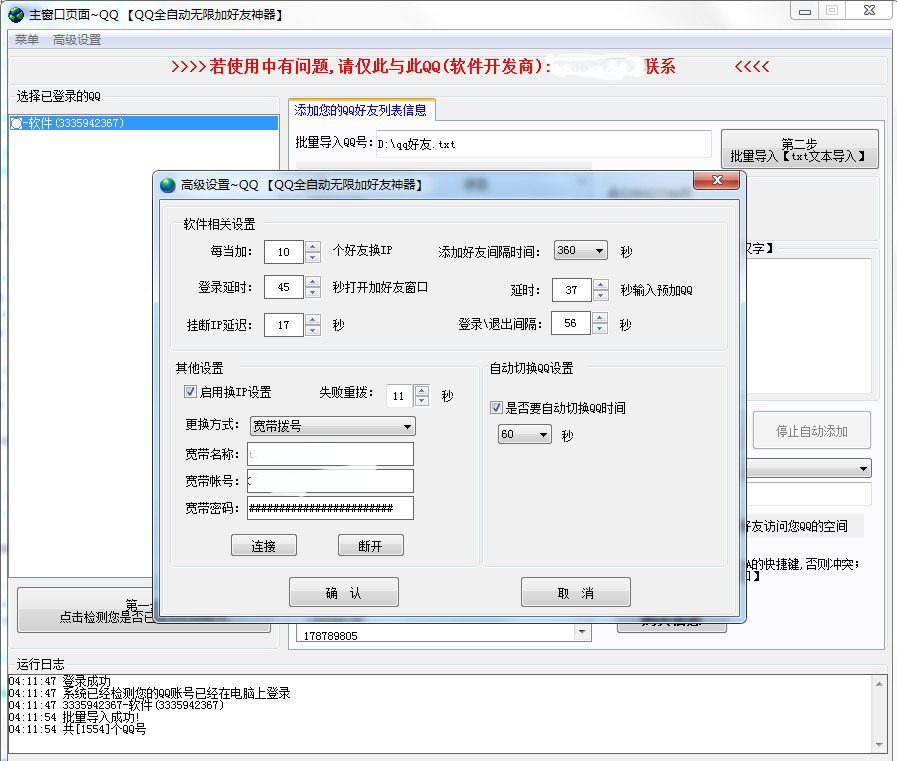Confirm settings with the 确认 button

coord(344,592)
